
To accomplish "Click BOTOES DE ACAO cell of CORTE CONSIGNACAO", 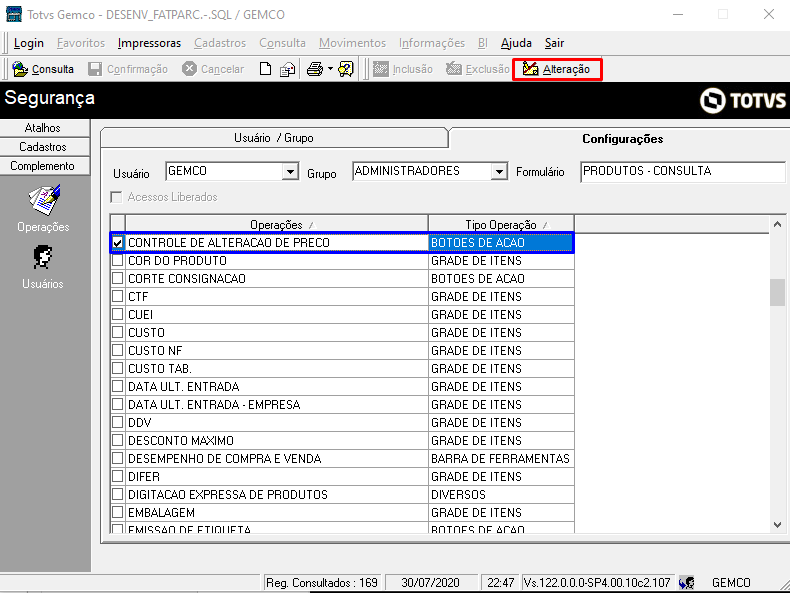I will click(501, 278).
